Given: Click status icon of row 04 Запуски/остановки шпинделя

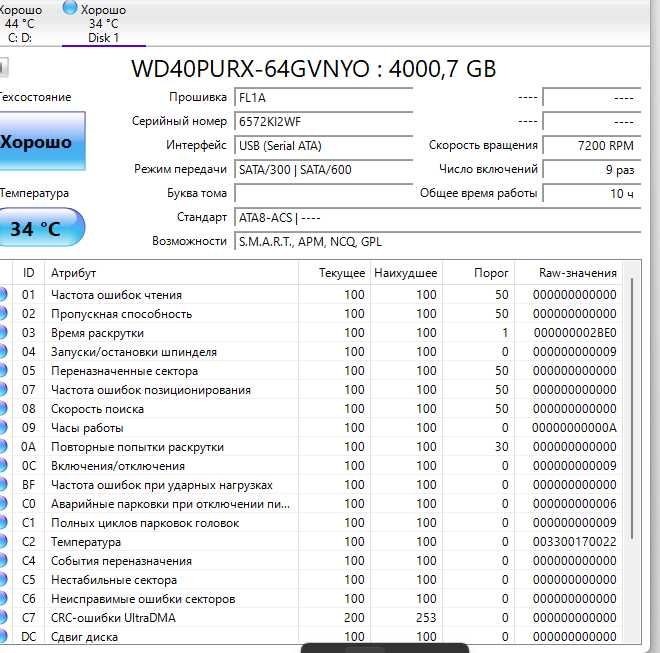Looking at the screenshot, I should pyautogui.click(x=3, y=352).
